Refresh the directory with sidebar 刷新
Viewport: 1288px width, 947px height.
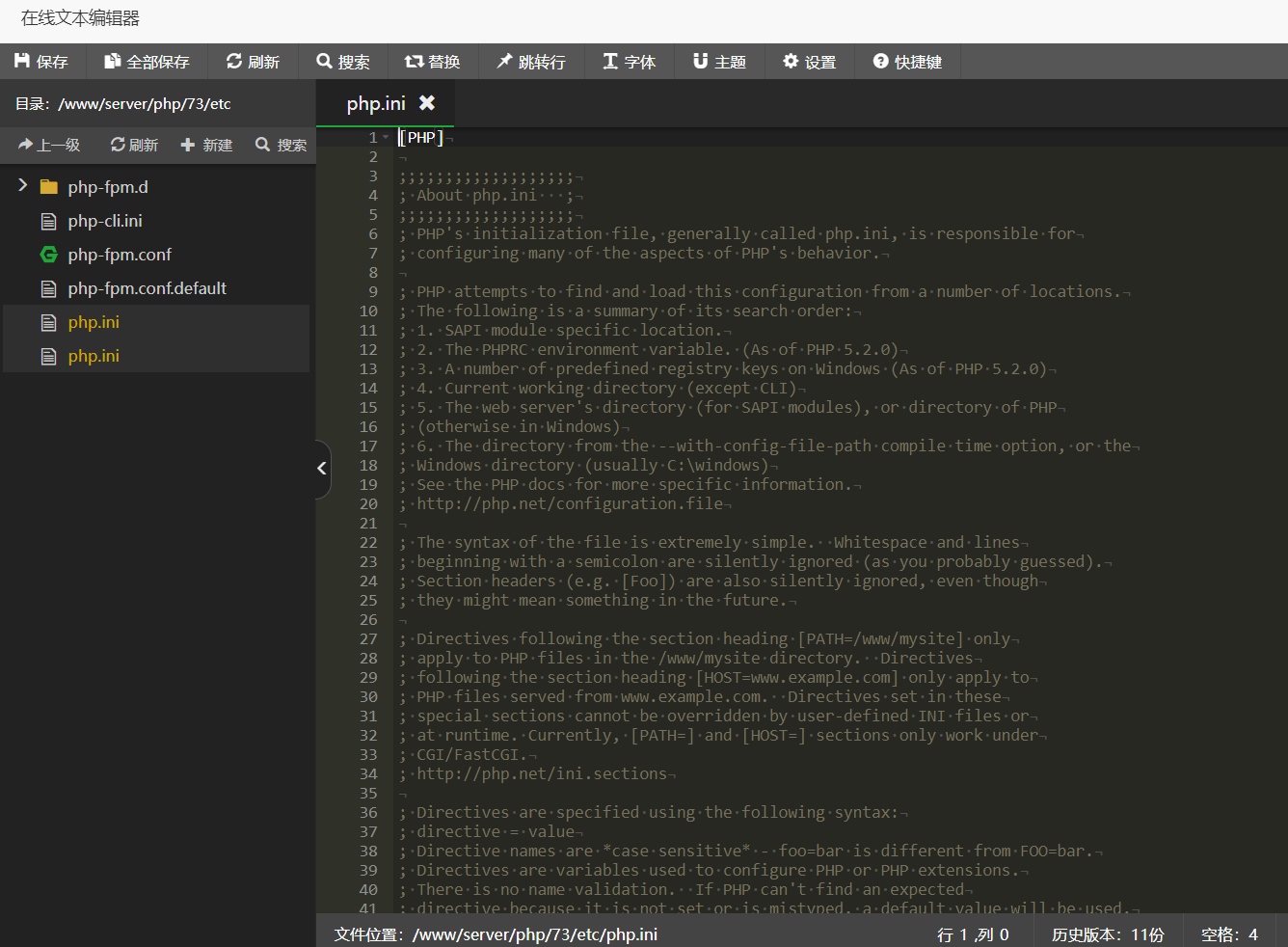(134, 145)
